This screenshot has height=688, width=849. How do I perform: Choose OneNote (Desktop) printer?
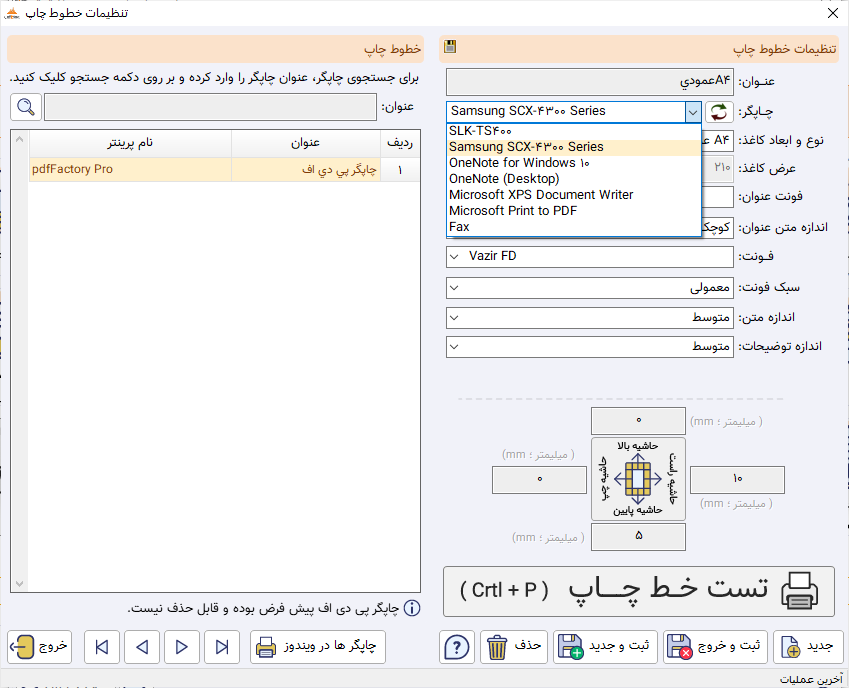(574, 179)
